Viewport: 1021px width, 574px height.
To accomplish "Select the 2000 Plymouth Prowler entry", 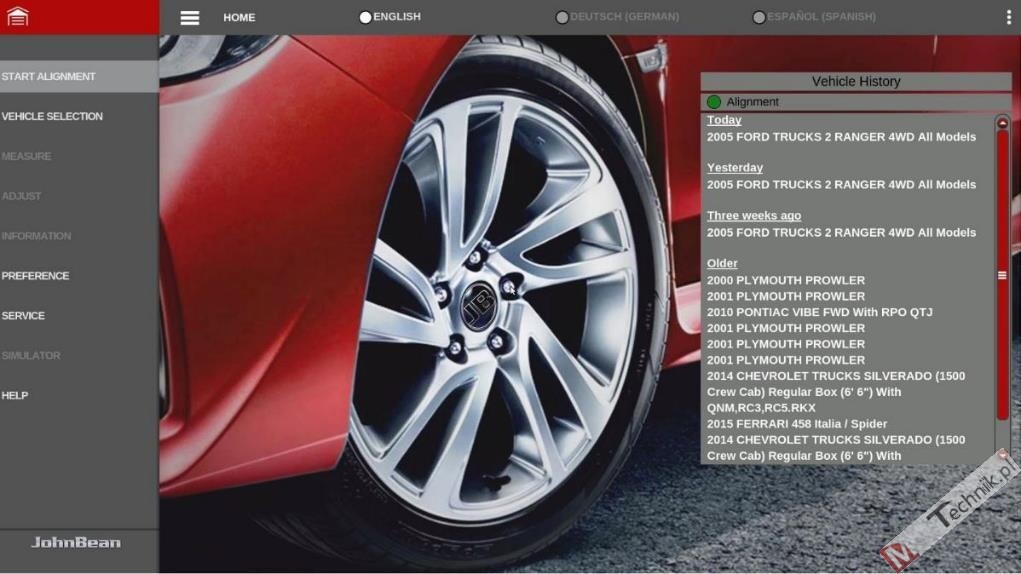I will 786,280.
